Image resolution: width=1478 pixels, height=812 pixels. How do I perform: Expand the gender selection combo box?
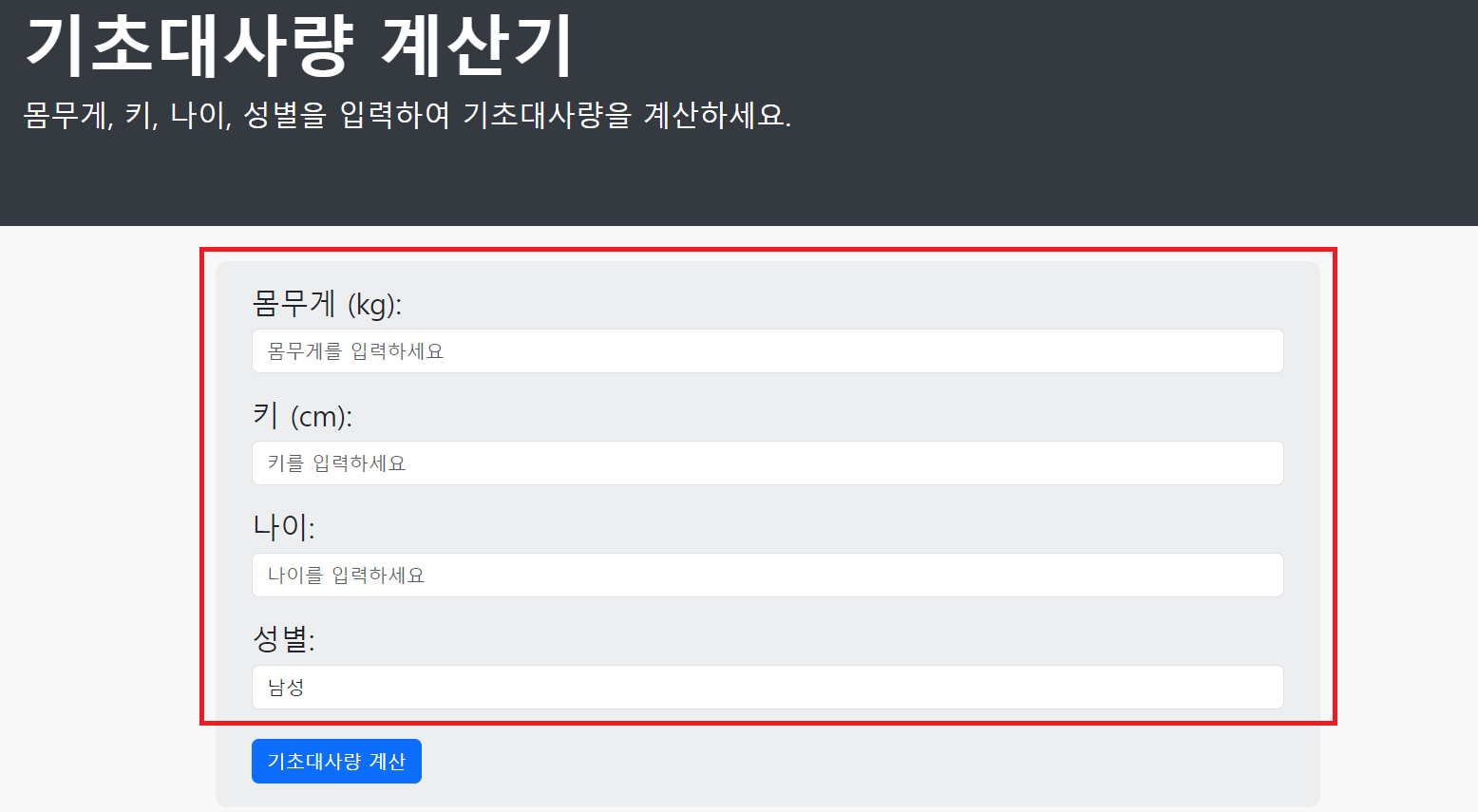[x=766, y=687]
